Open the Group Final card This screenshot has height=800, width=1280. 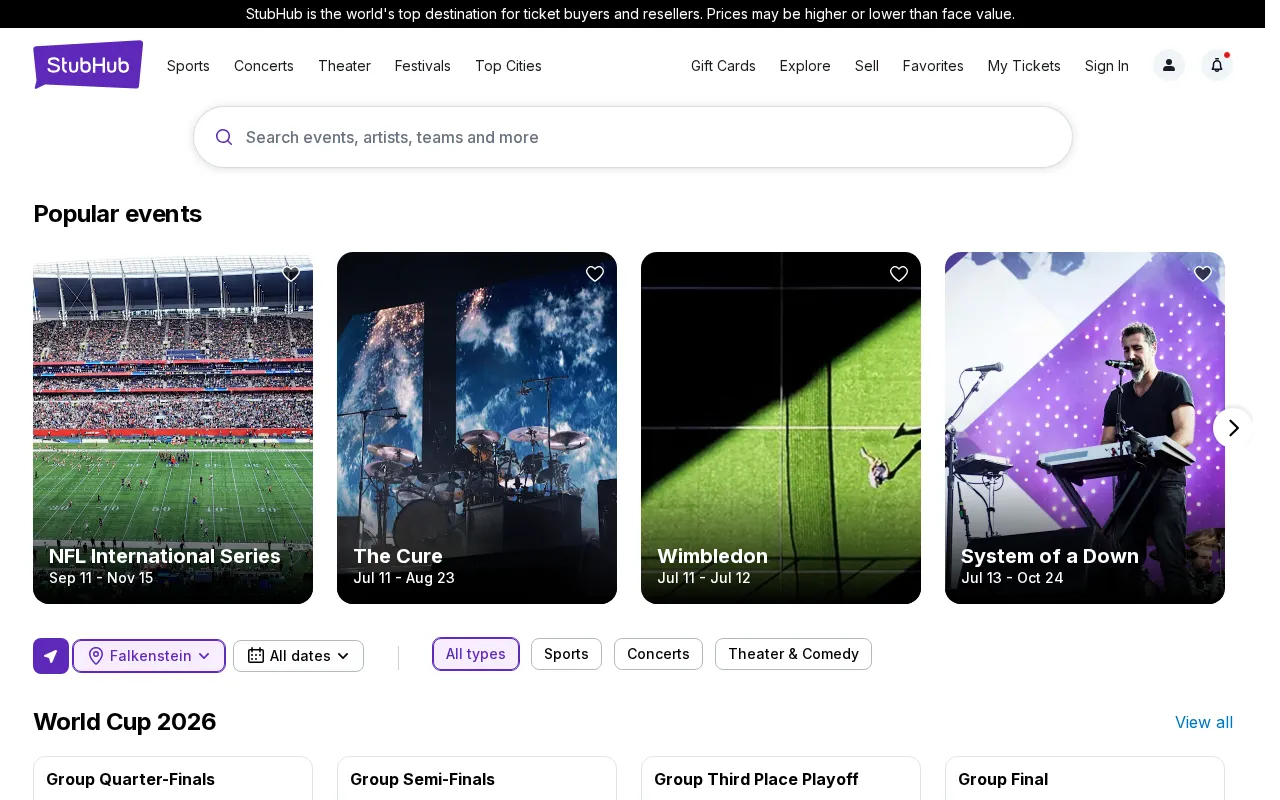(x=1085, y=779)
